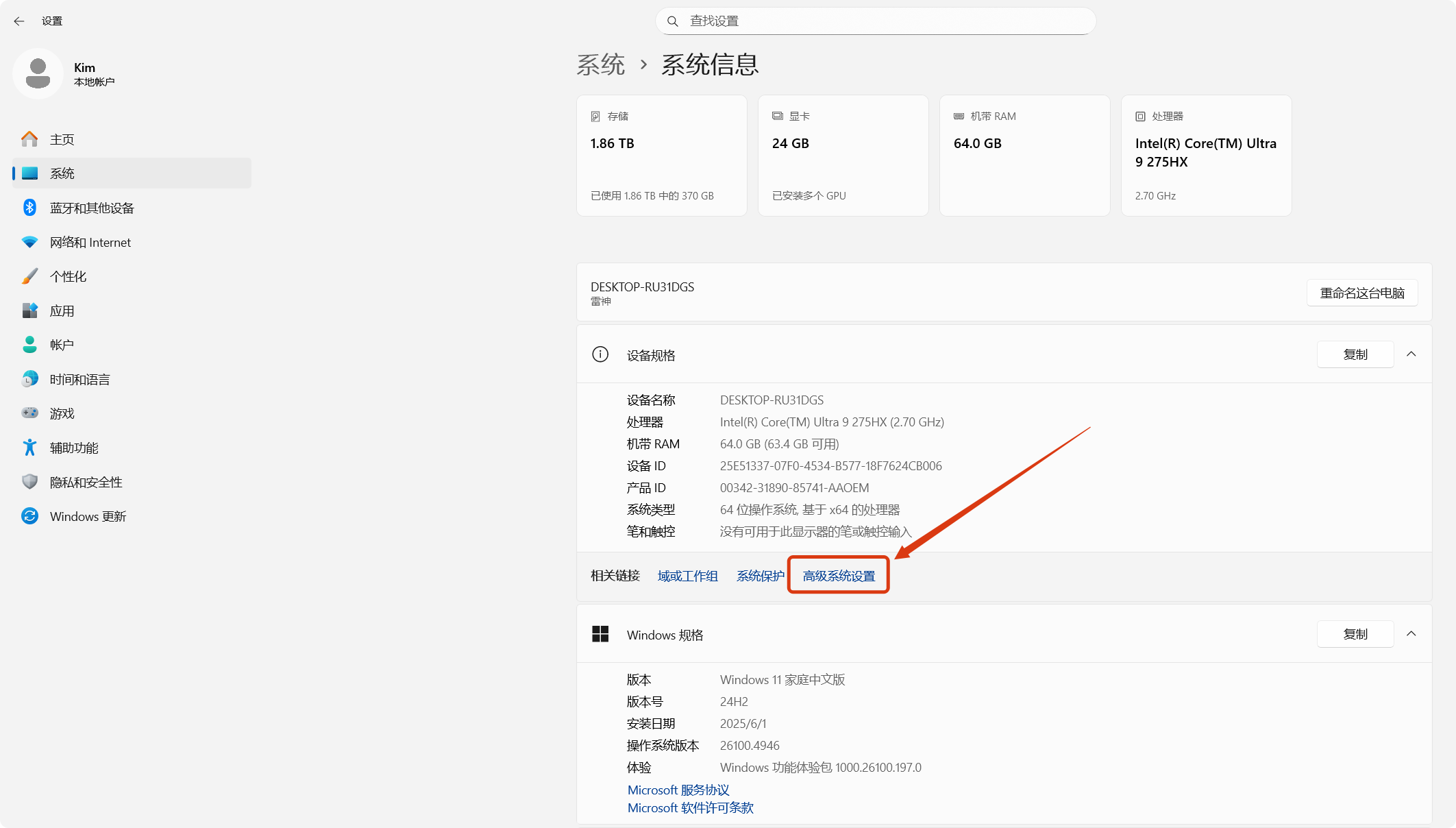Viewport: 1456px width, 828px height.
Task: Collapse the Windows 规格 section chevron
Action: [x=1411, y=634]
